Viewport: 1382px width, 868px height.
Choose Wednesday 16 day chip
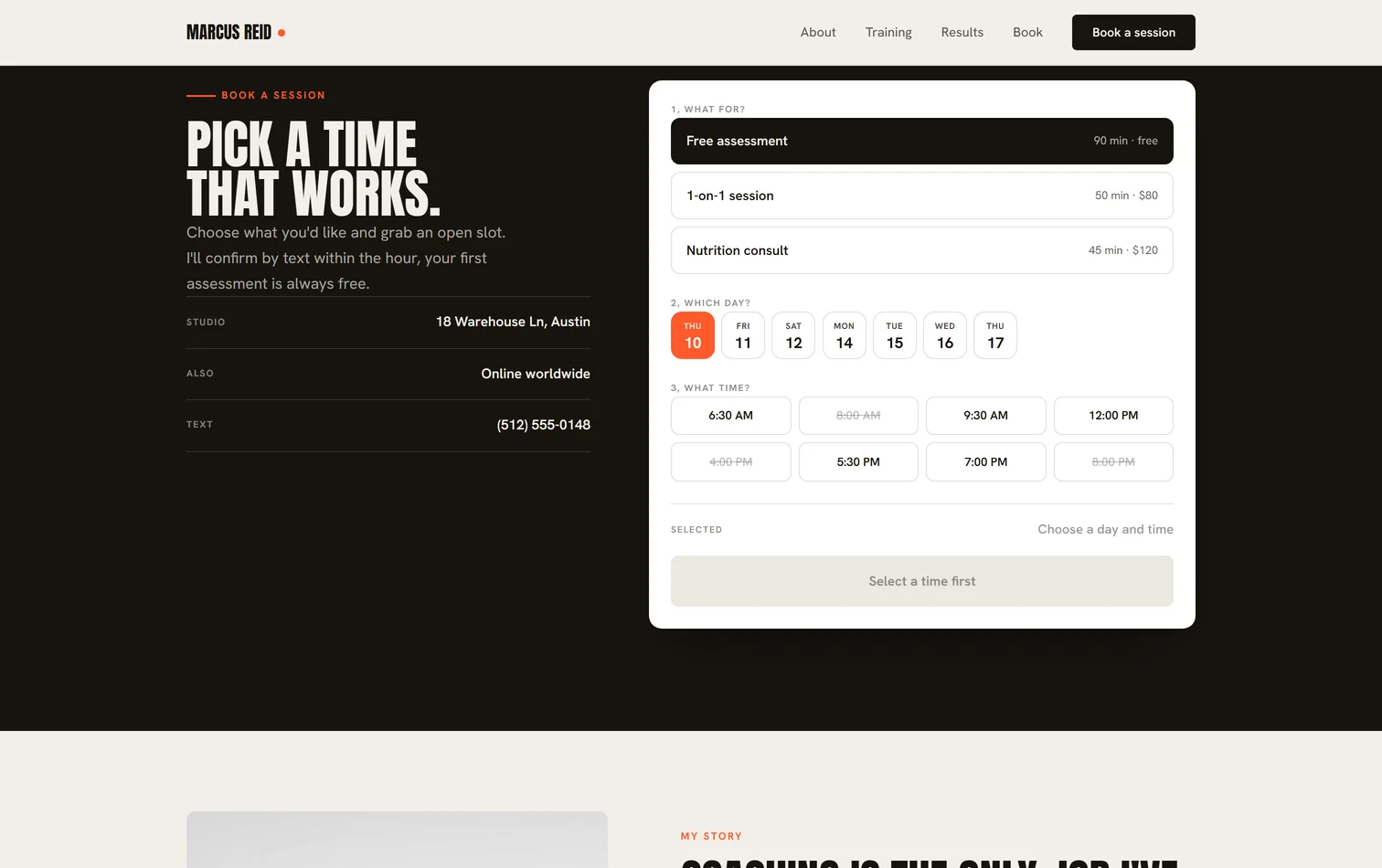945,335
